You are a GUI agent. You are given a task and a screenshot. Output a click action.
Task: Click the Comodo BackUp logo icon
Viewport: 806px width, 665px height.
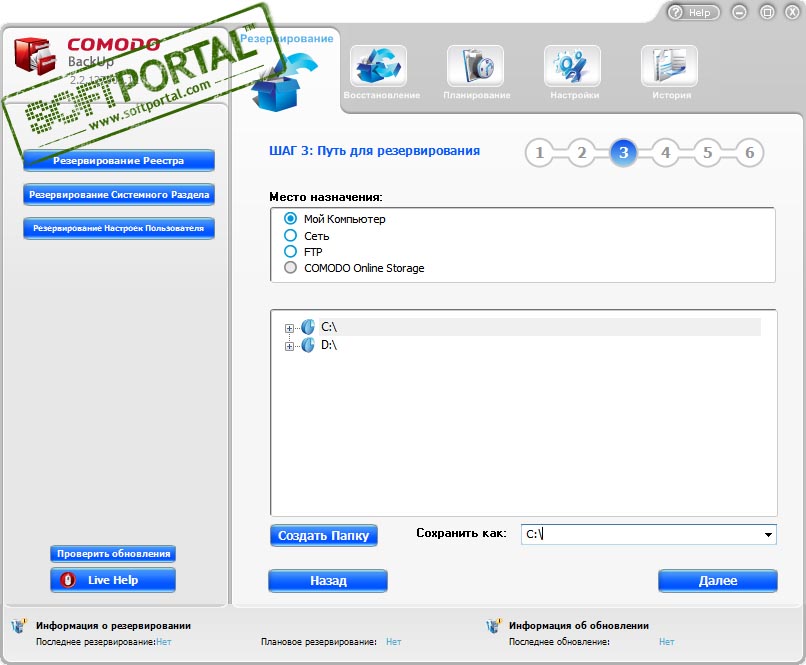point(34,56)
